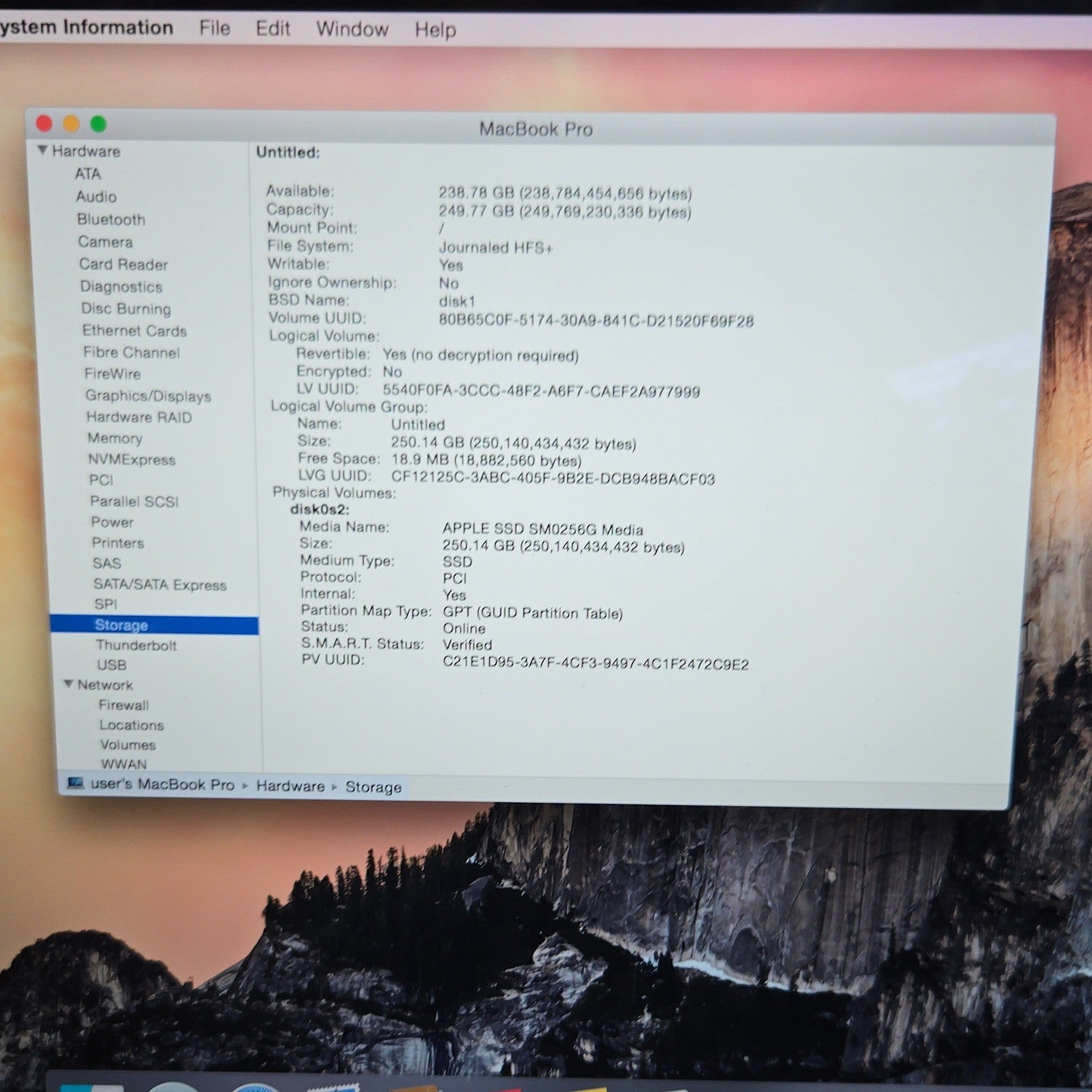Image resolution: width=1092 pixels, height=1092 pixels.
Task: View Graphics/Displays information
Action: [x=149, y=396]
